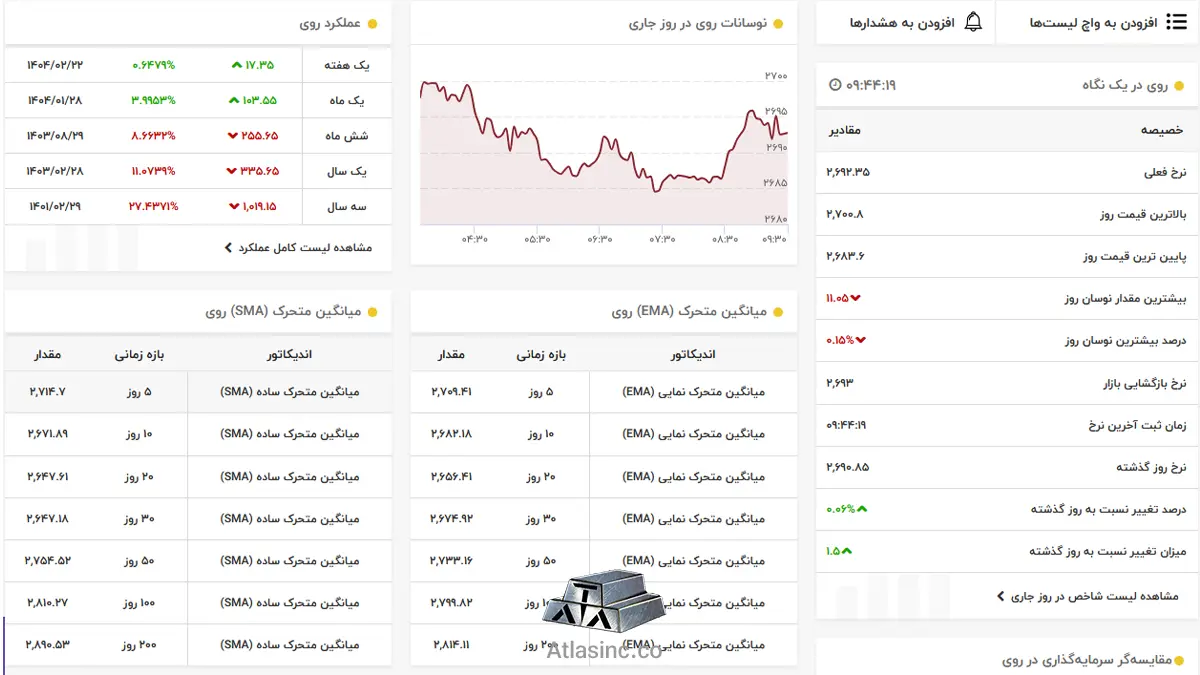Screen dimensions: 1200x675
Task: Click the green up arrow beside 17.35
Action: point(236,65)
